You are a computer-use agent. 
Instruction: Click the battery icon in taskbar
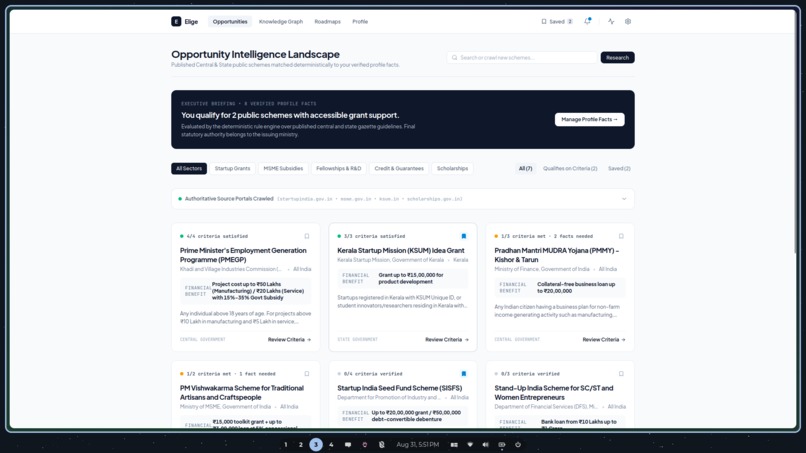[502, 445]
